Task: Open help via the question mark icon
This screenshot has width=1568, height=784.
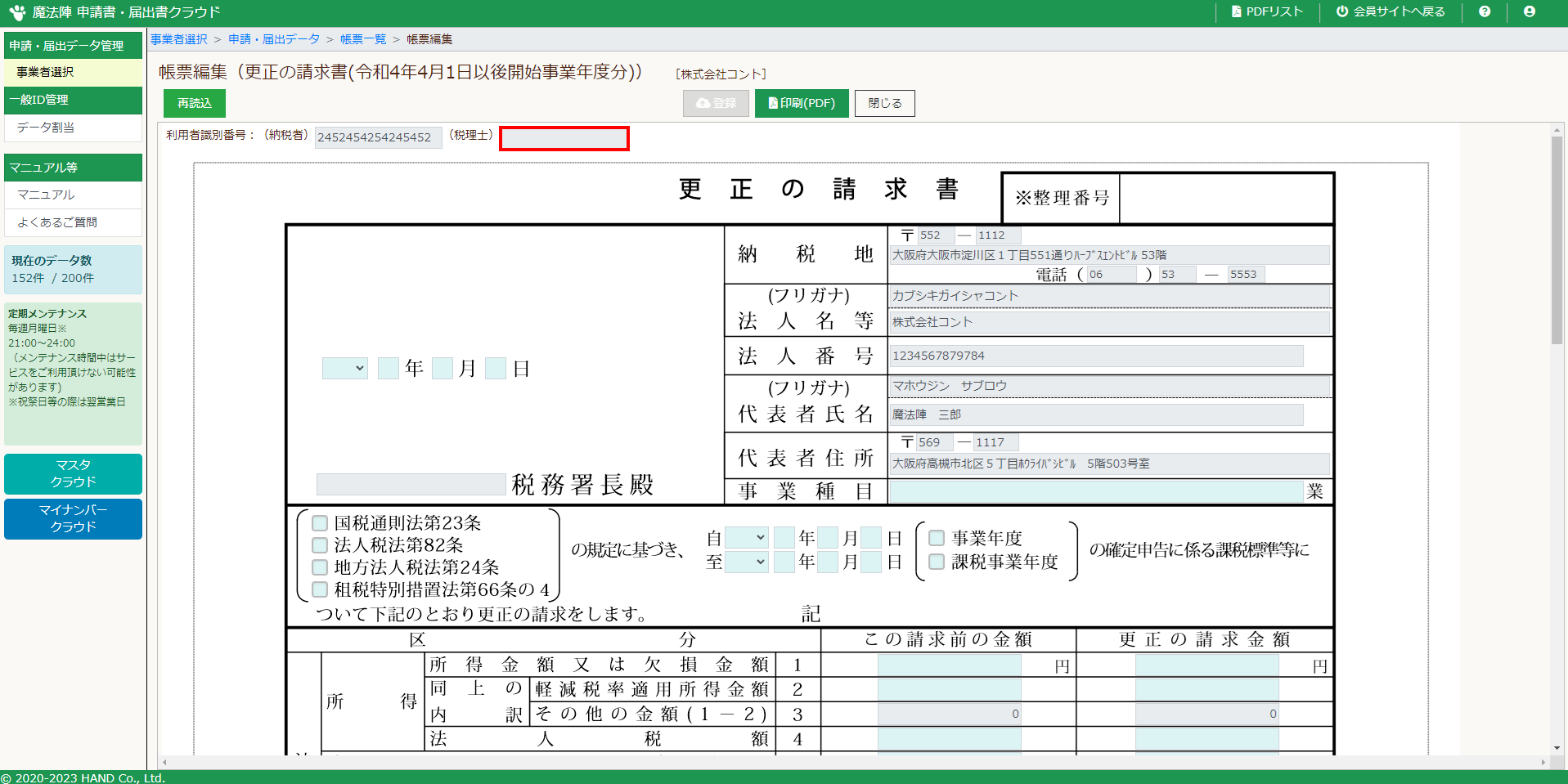Action: pos(1484,11)
